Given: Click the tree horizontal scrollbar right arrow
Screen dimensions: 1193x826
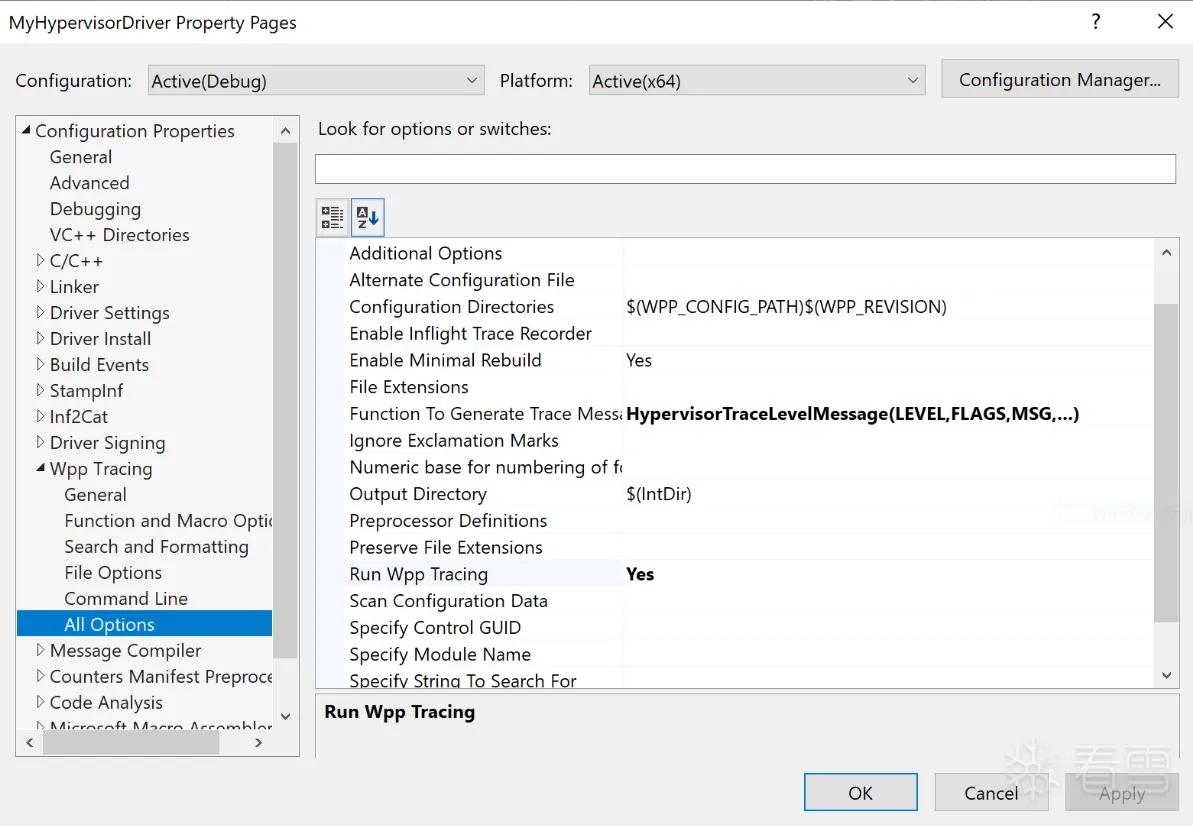Looking at the screenshot, I should (x=259, y=742).
